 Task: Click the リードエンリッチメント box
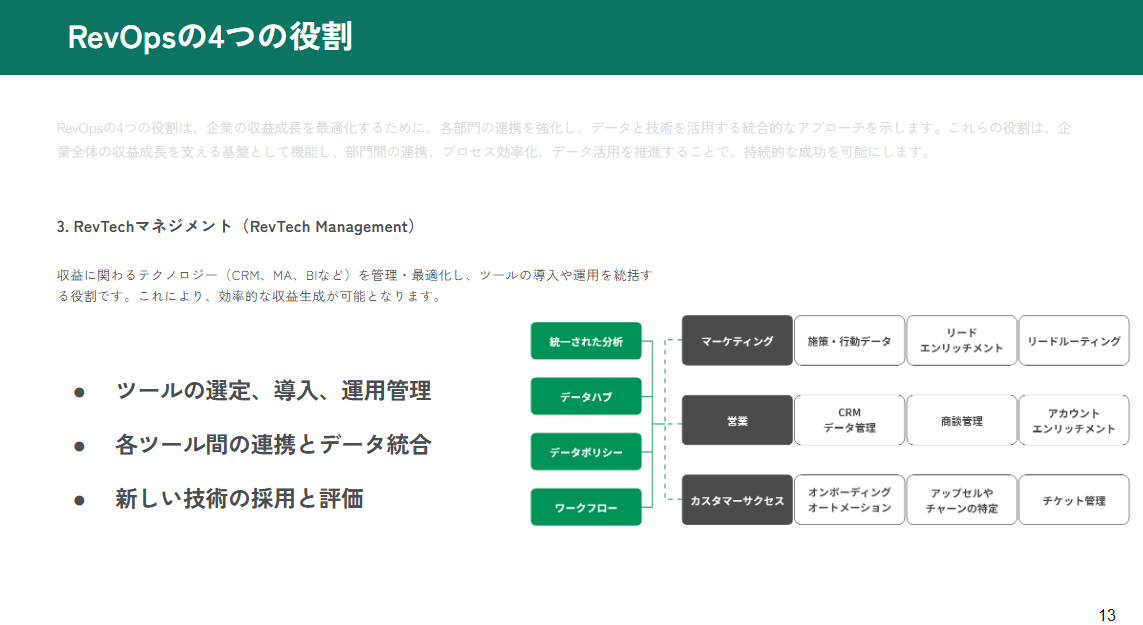pyautogui.click(x=961, y=341)
